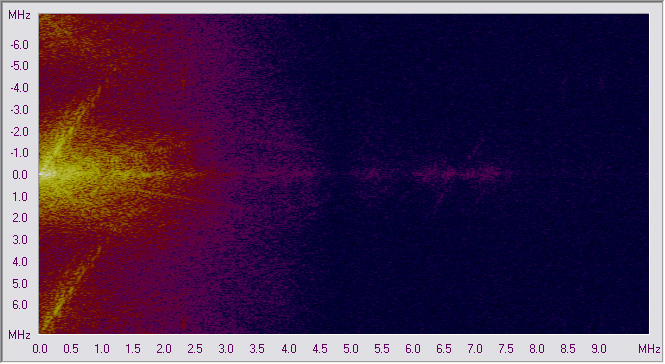The width and height of the screenshot is (665, 364).
Task: Click the faint signal cluster near 6.5 MHz
Action: pos(441,173)
